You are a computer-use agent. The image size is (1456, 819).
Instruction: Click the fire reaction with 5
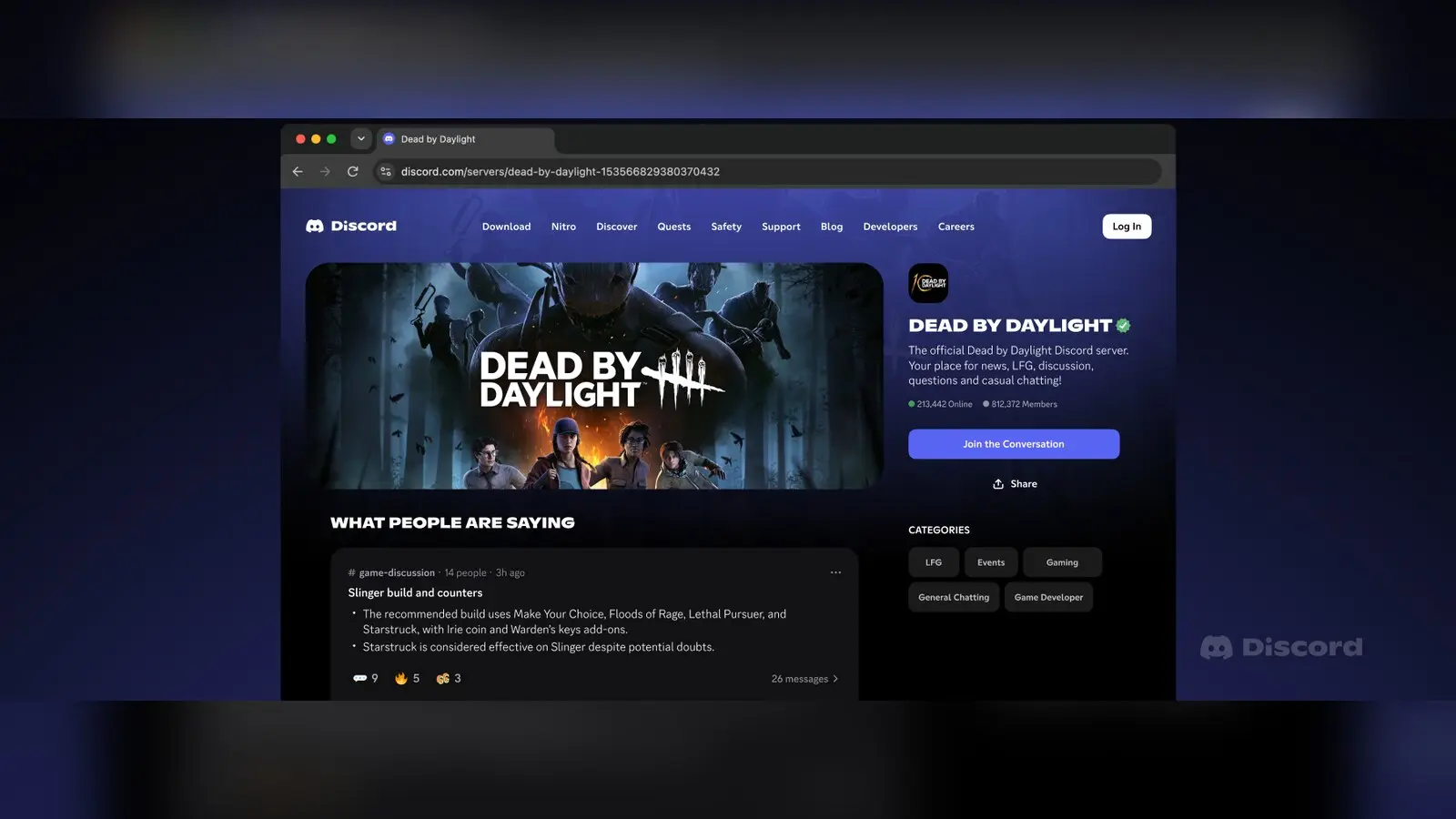[x=407, y=678]
